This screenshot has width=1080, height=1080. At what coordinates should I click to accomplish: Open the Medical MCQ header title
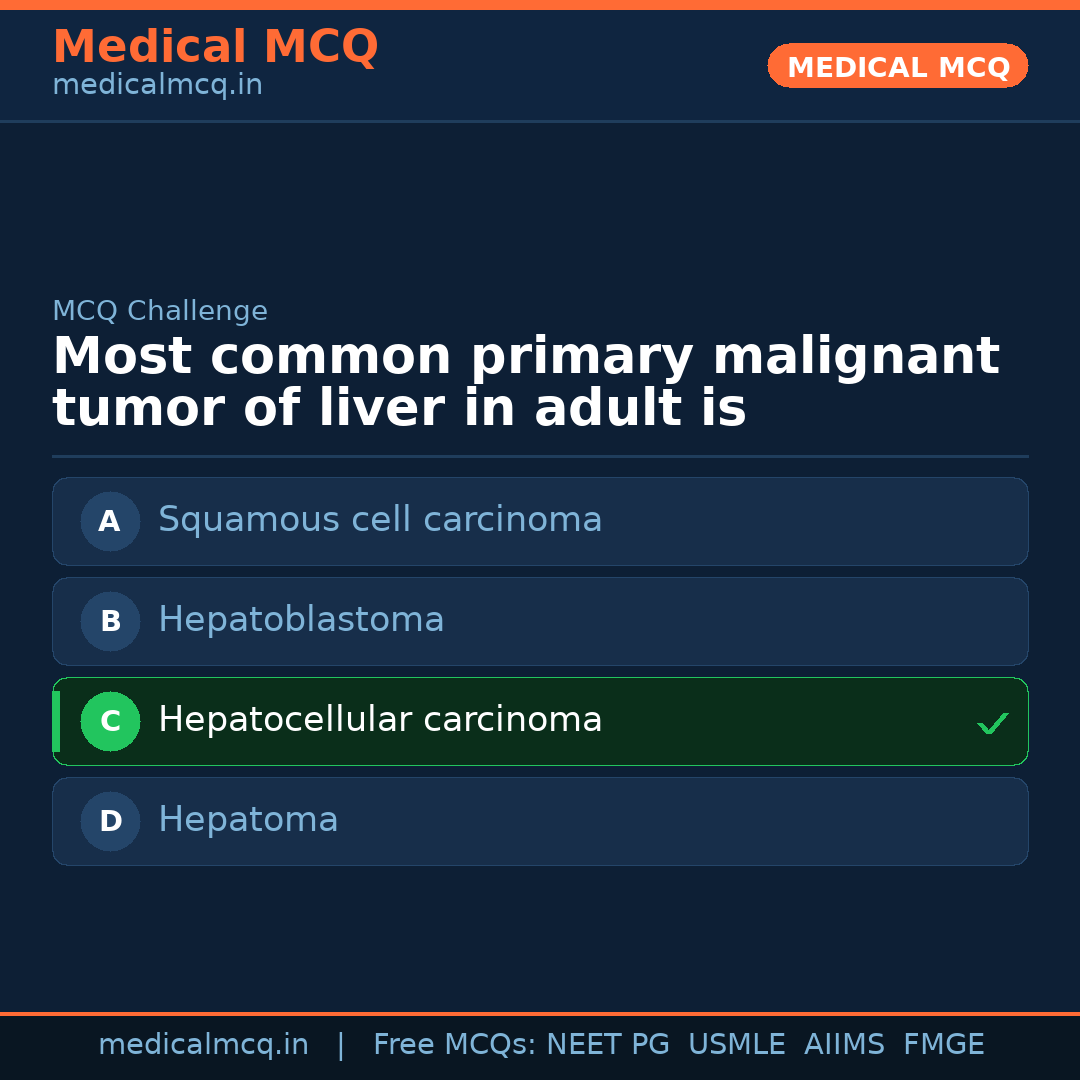[215, 47]
